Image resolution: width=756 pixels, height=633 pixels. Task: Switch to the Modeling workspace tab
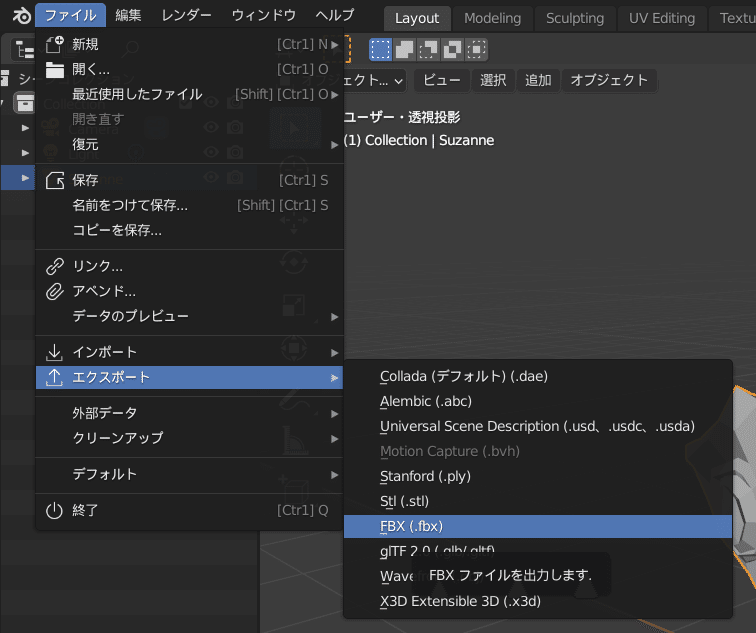492,18
